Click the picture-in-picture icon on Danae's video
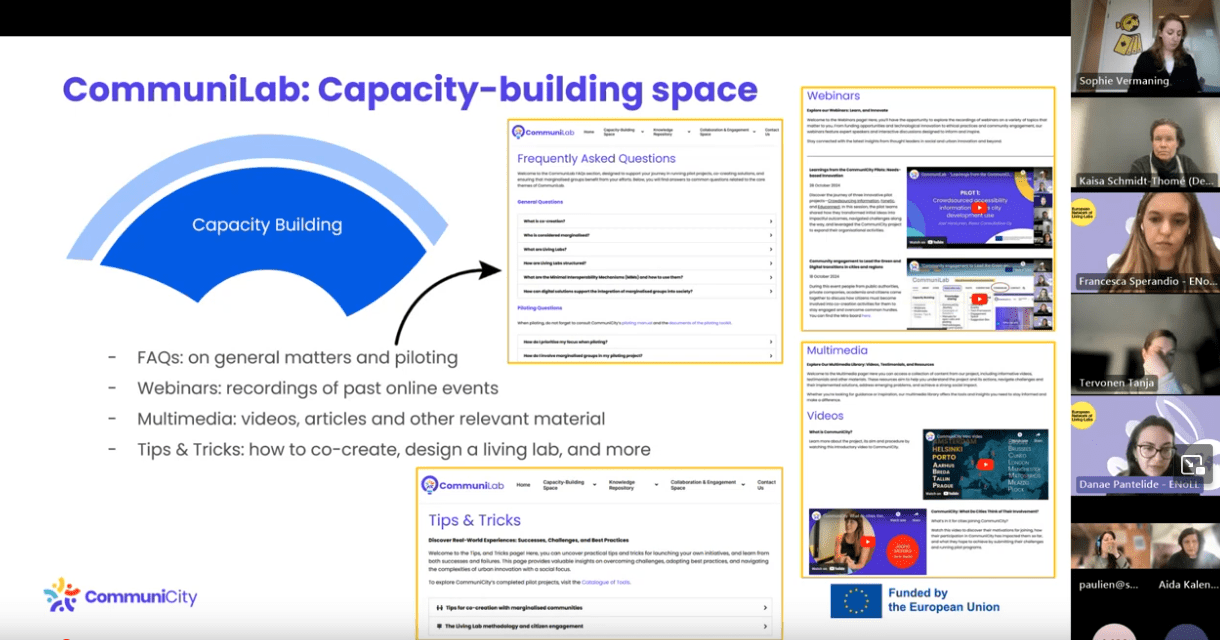The width and height of the screenshot is (1220, 640). click(1192, 464)
